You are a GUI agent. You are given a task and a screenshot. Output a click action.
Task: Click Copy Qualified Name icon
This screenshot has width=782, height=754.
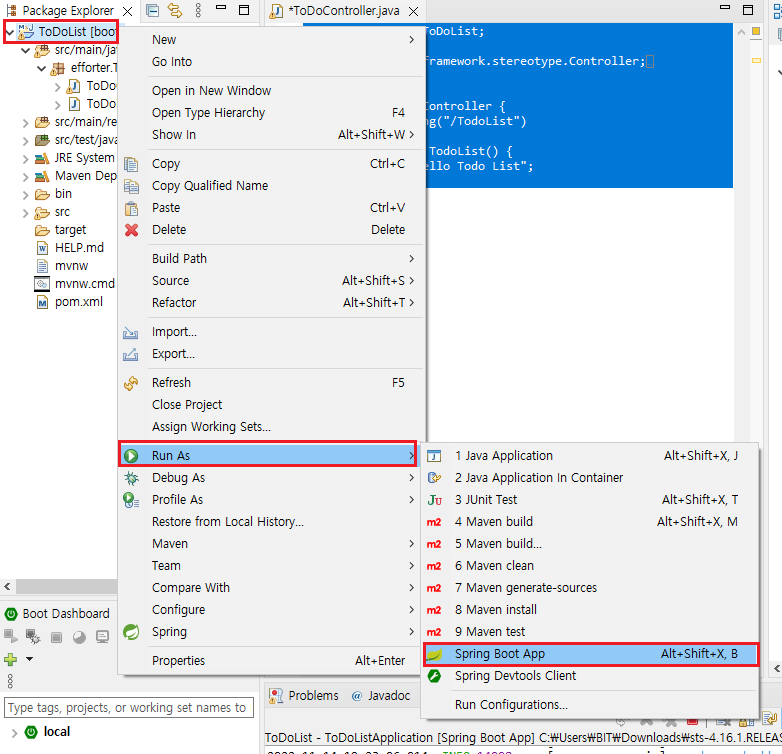[131, 186]
